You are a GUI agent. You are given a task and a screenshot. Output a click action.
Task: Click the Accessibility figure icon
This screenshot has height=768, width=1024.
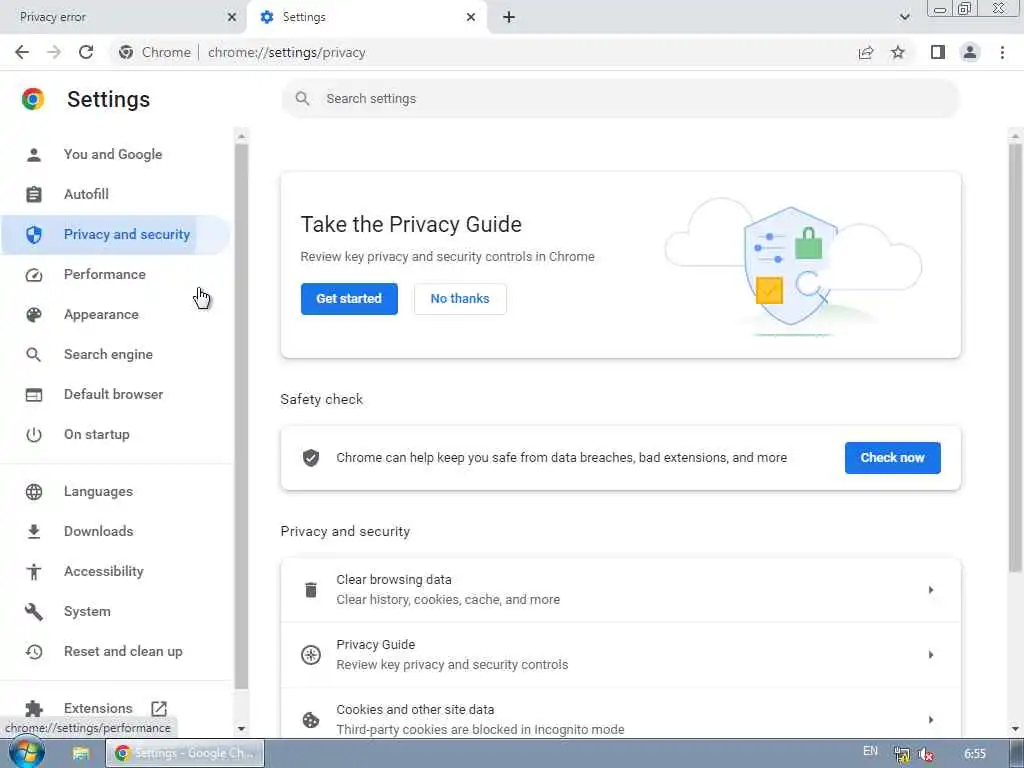click(34, 571)
